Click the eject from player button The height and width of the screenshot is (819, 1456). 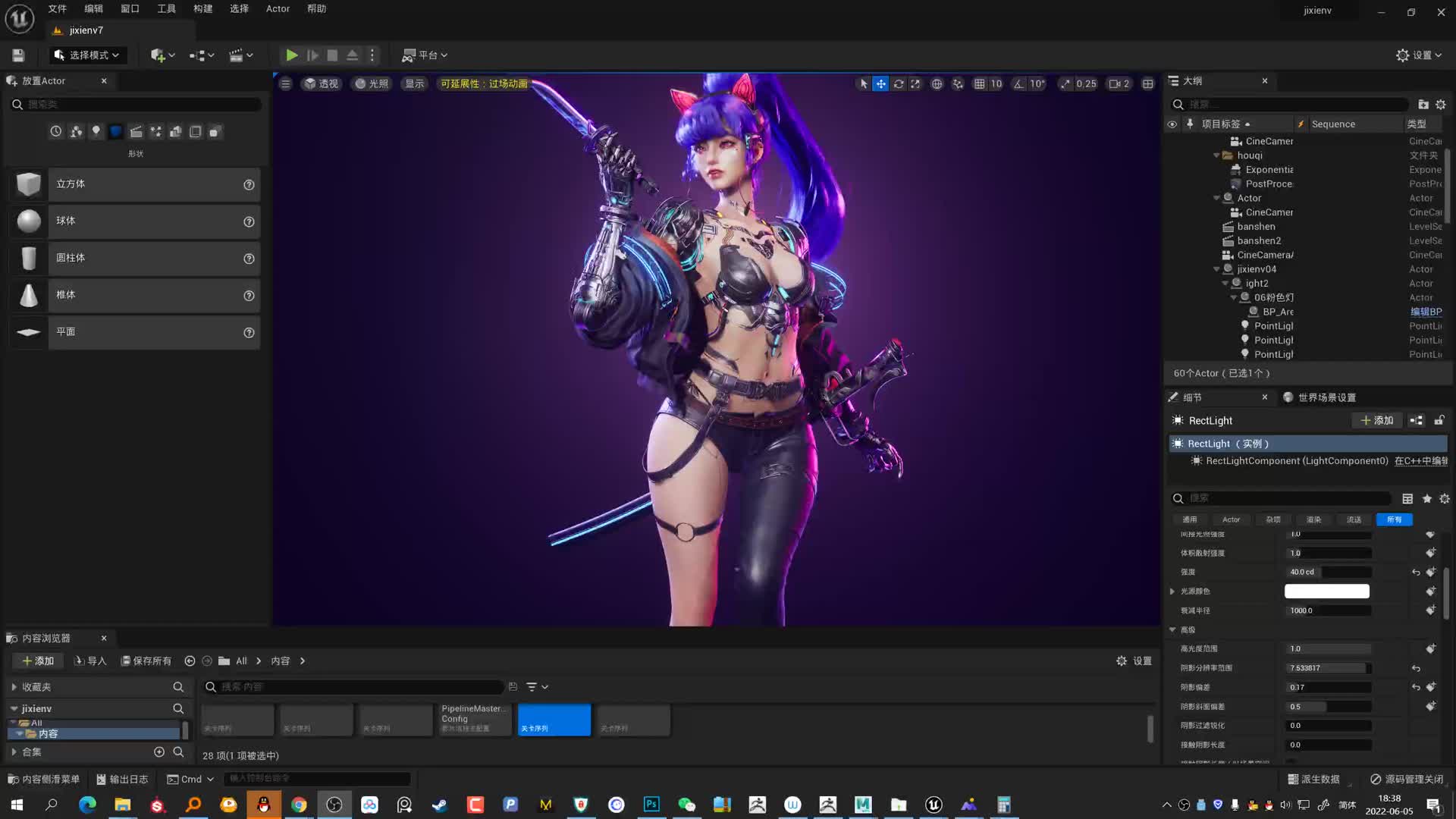(x=352, y=55)
